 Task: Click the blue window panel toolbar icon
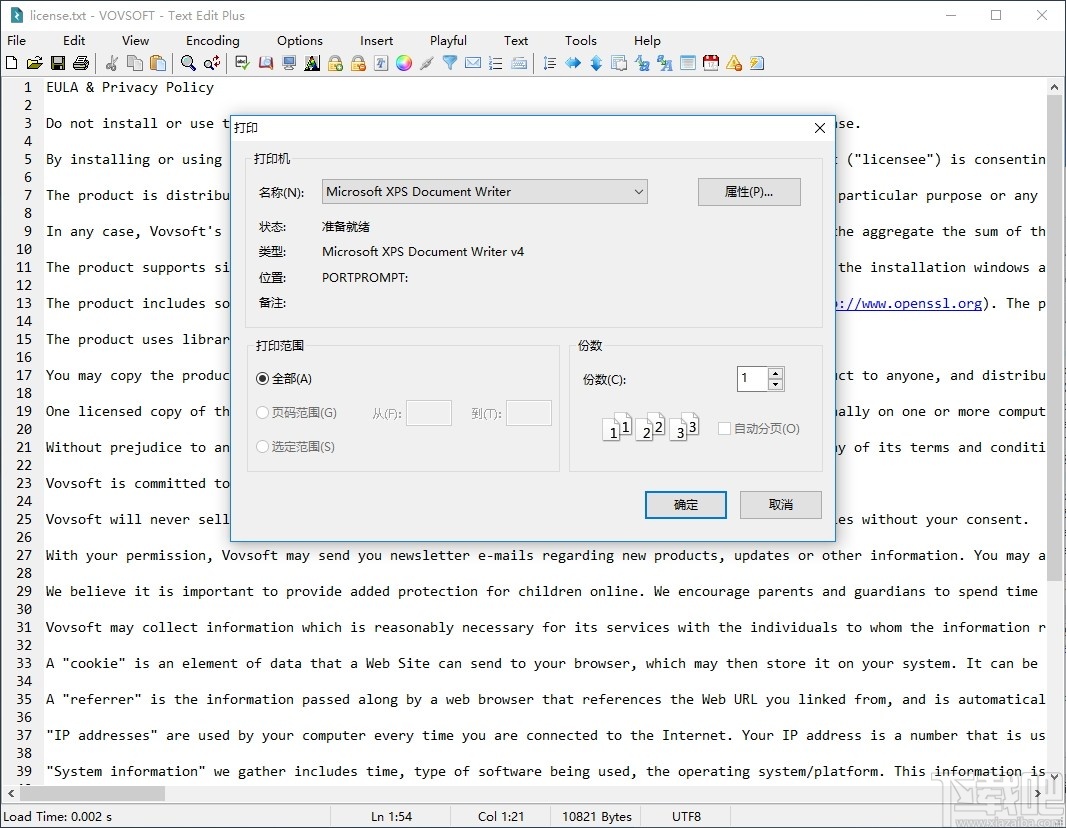point(688,63)
